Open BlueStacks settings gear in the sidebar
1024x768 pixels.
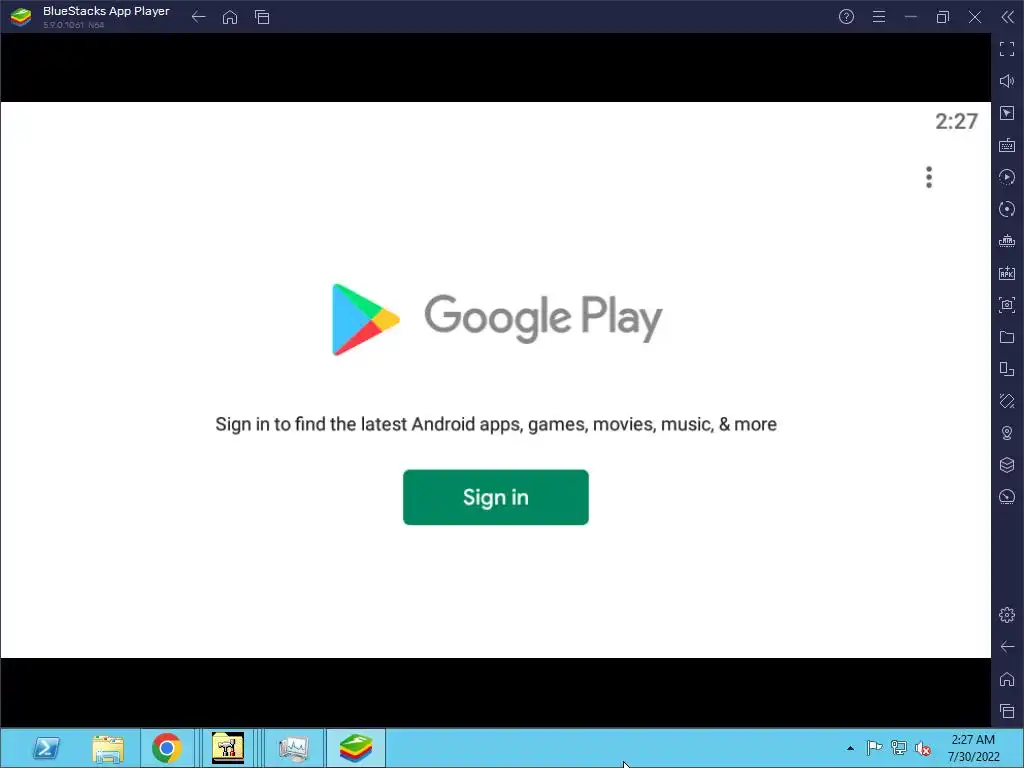(1007, 615)
